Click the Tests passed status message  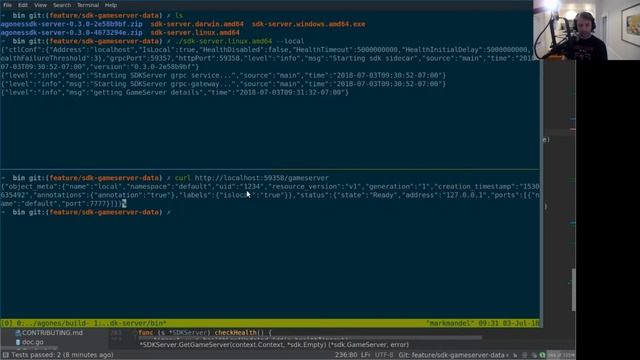[62, 355]
